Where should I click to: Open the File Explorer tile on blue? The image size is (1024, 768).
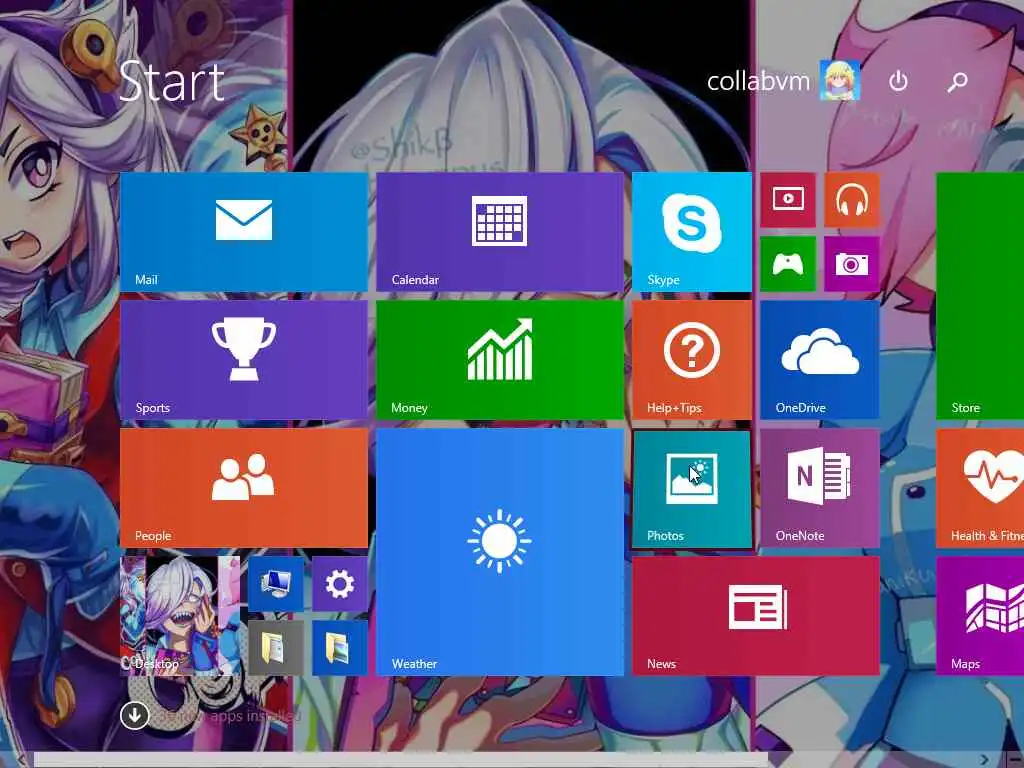[x=340, y=648]
